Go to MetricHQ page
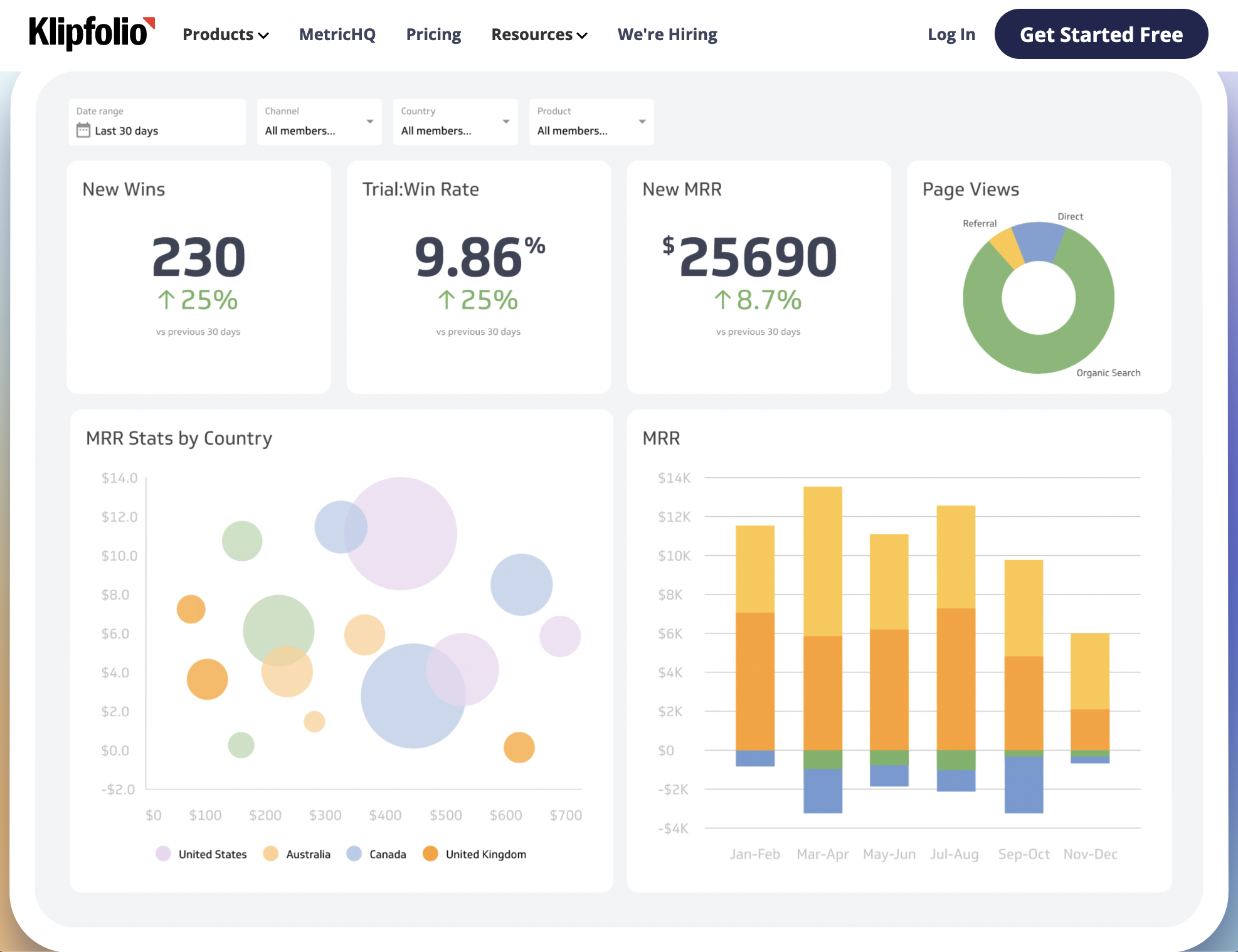 337,34
